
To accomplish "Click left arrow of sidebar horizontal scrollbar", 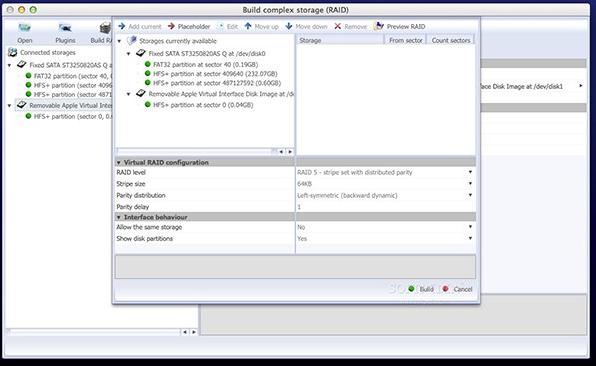I will (185, 332).
